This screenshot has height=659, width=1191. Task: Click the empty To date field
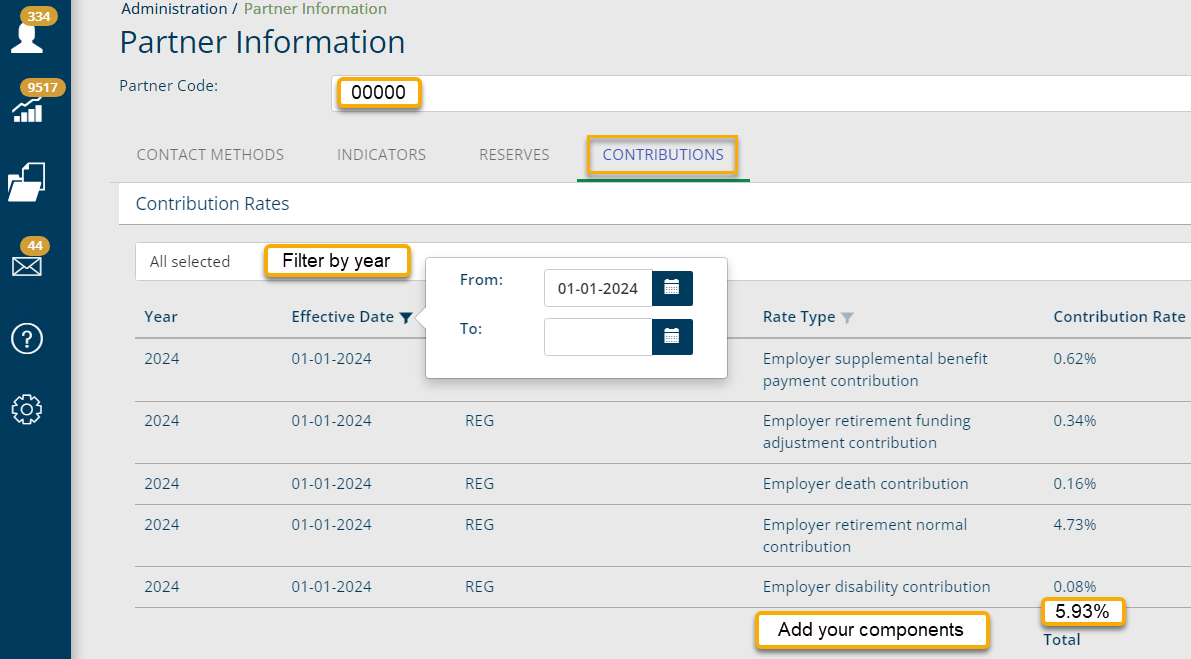click(x=598, y=337)
